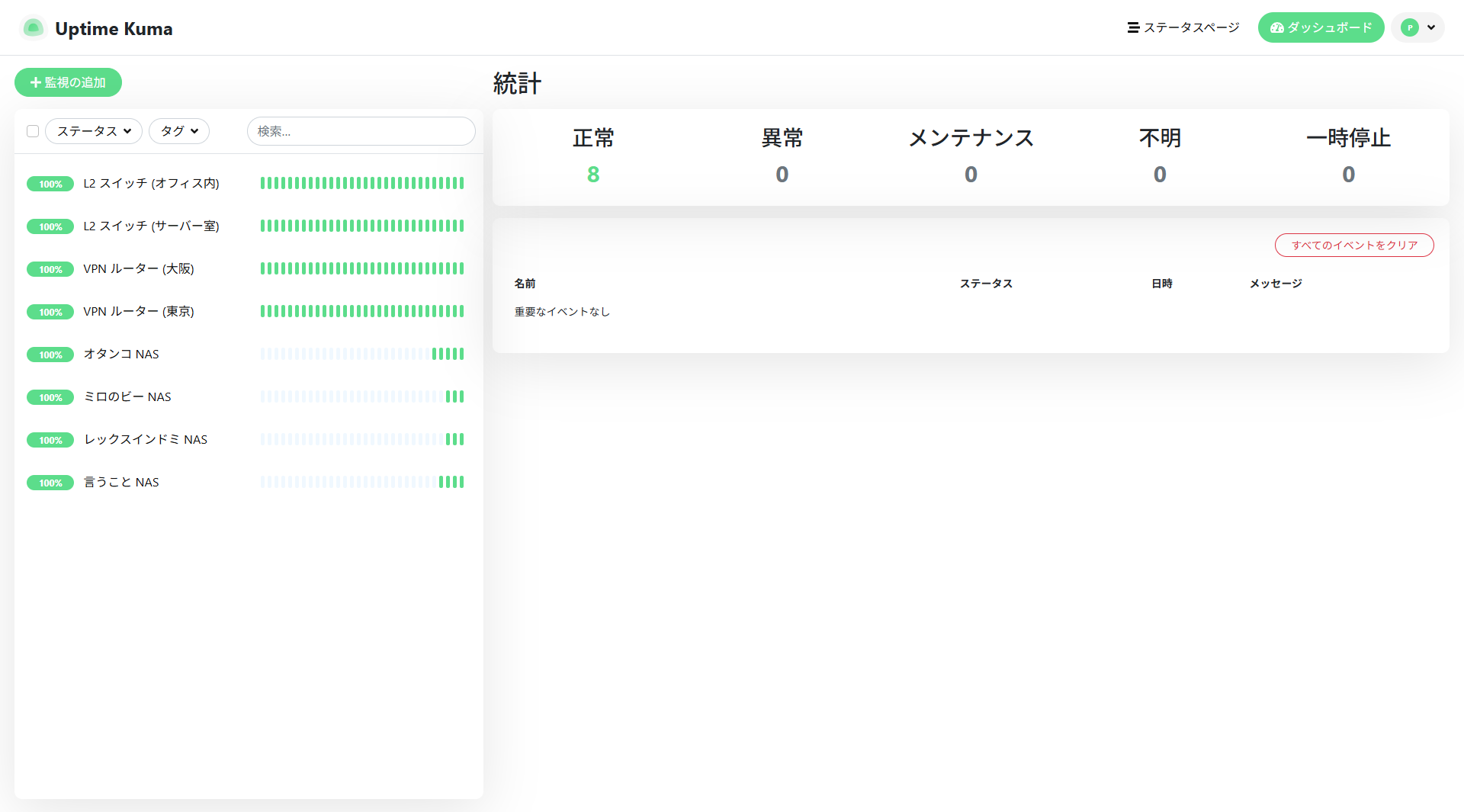Click 100% badge of VPN ルーター (東京)

tap(50, 312)
